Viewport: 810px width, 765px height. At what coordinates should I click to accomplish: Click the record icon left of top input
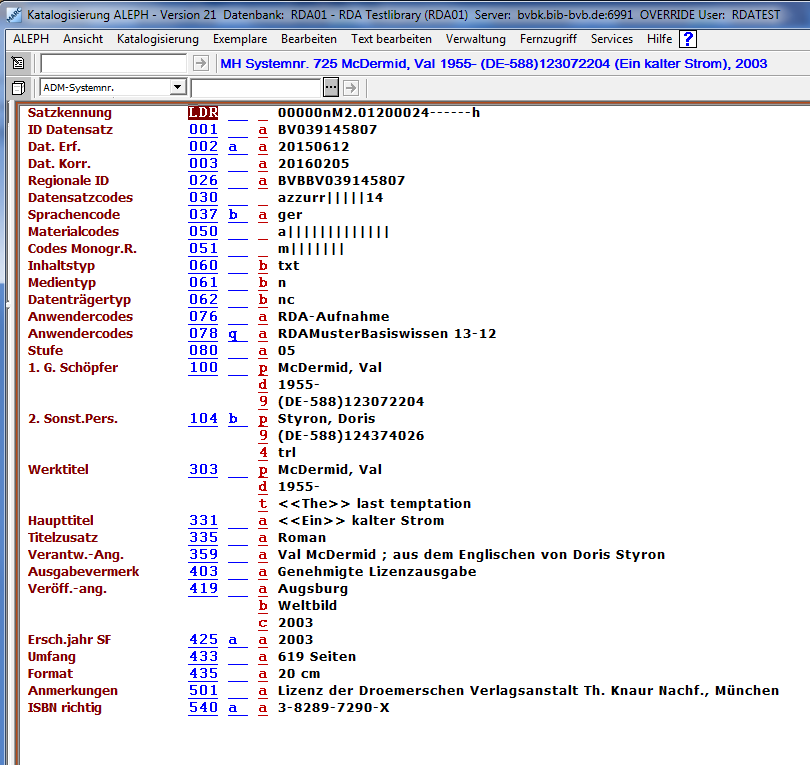(x=17, y=63)
